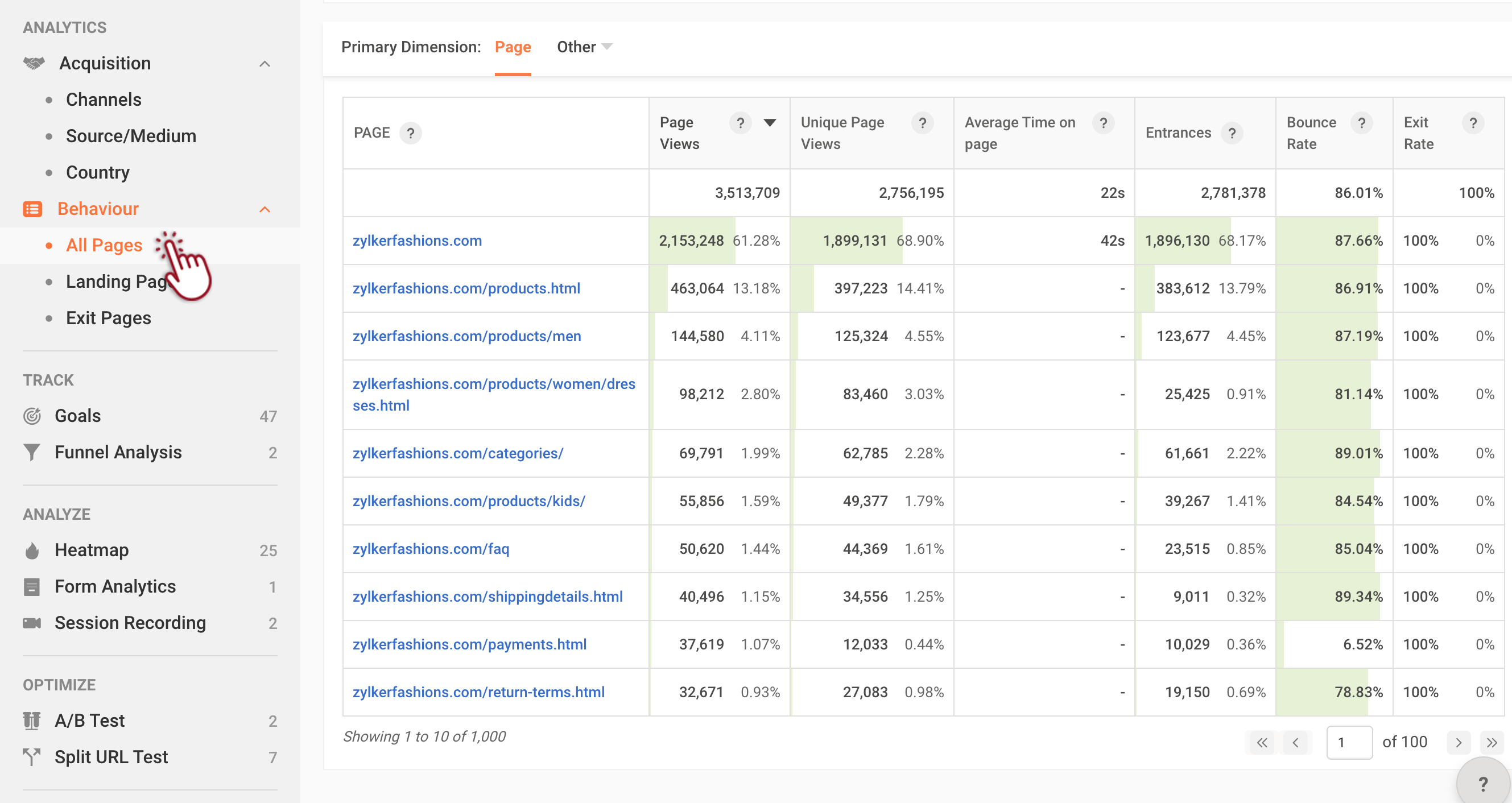
Task: Open Exit Pages in sidebar
Action: tap(108, 318)
